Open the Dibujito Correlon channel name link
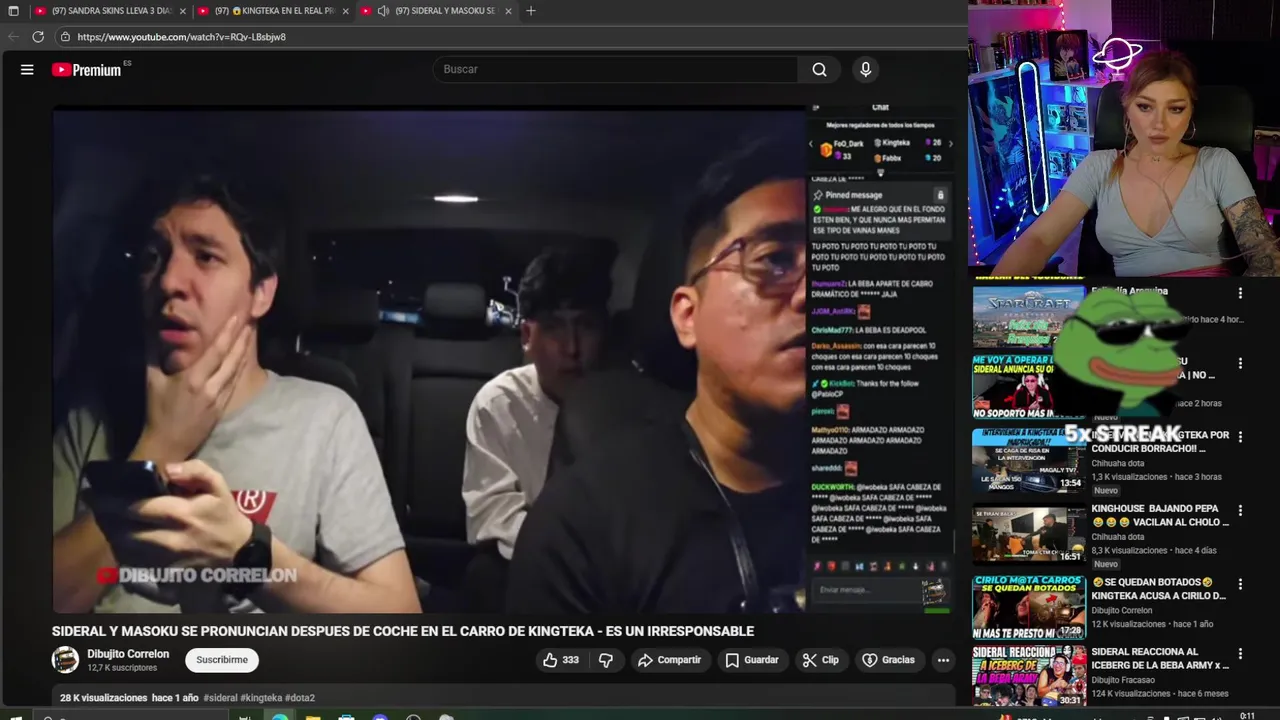This screenshot has height=720, width=1280. click(128, 654)
